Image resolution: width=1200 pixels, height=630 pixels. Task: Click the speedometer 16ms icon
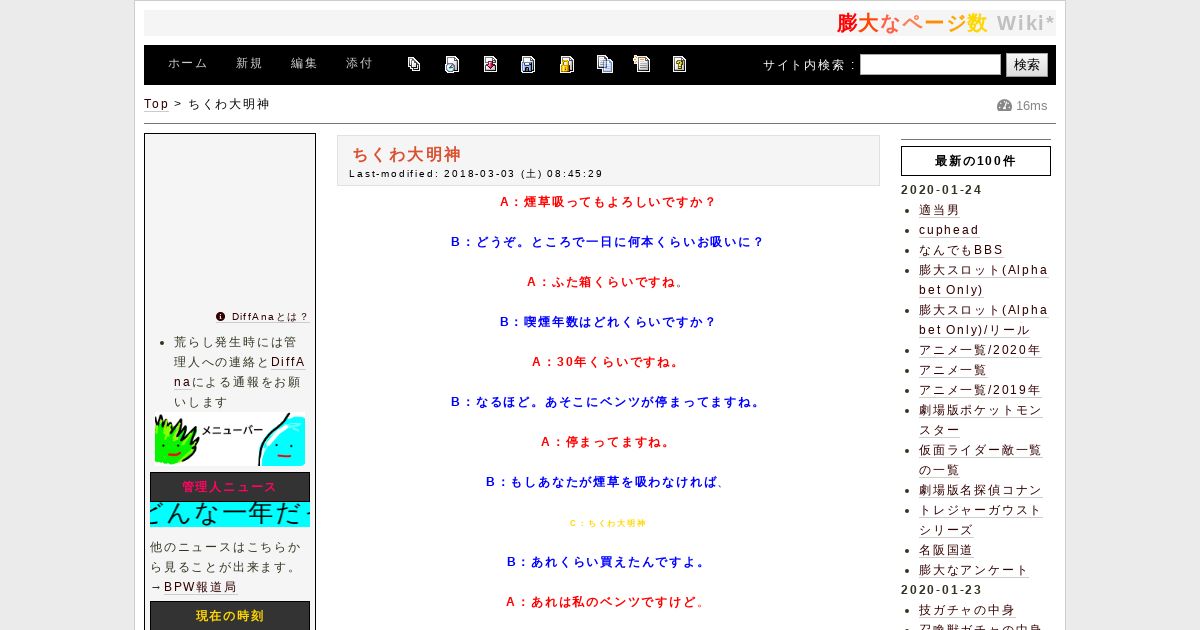(x=1005, y=106)
